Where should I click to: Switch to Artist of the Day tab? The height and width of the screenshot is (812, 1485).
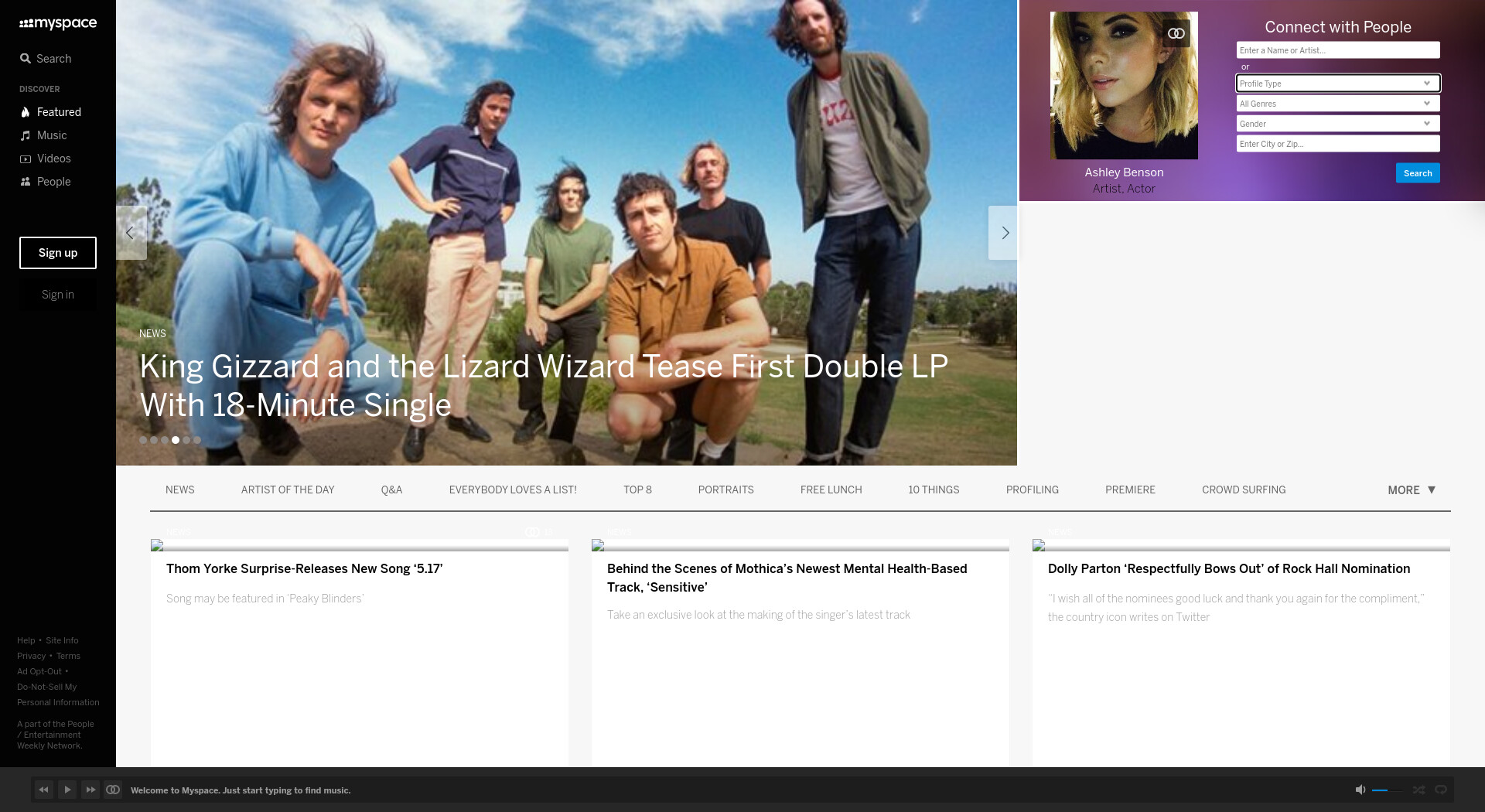point(288,490)
